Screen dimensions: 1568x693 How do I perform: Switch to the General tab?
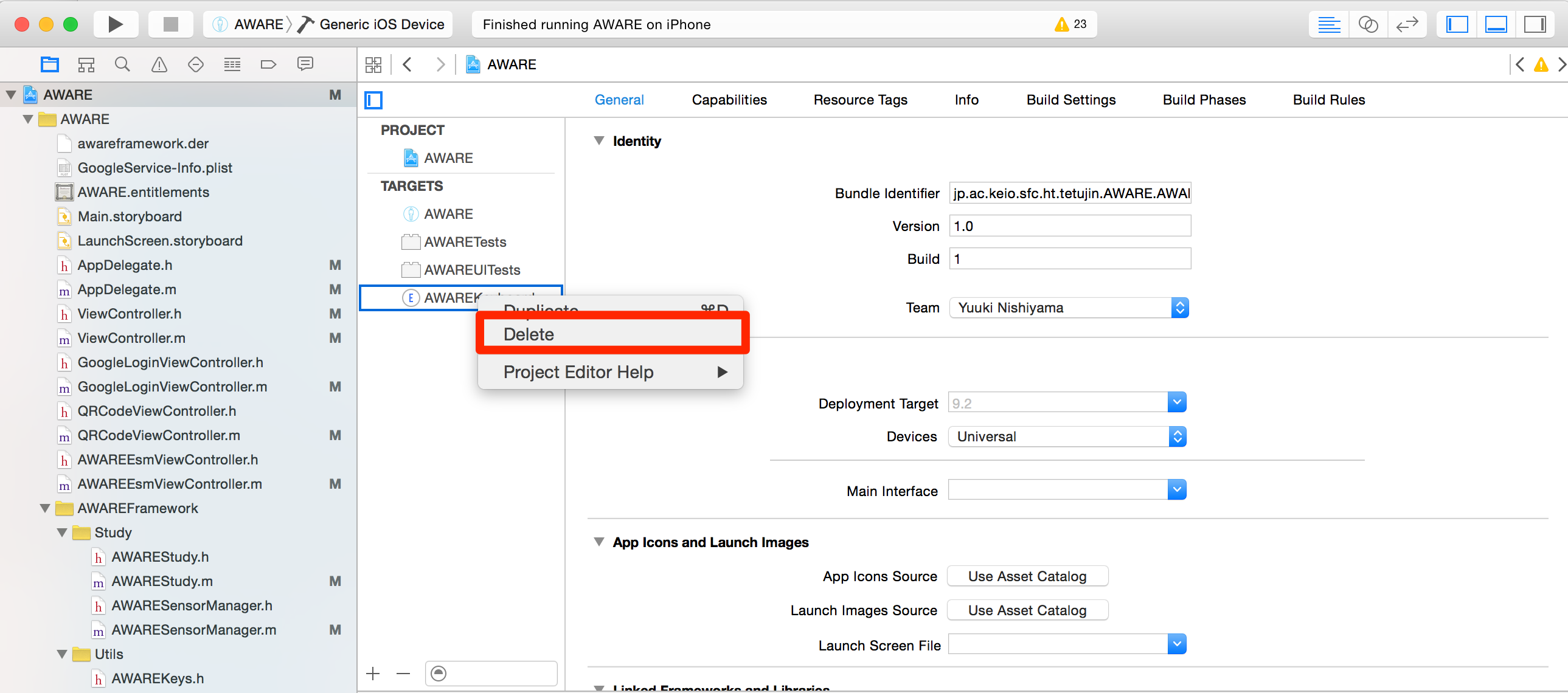pos(619,100)
